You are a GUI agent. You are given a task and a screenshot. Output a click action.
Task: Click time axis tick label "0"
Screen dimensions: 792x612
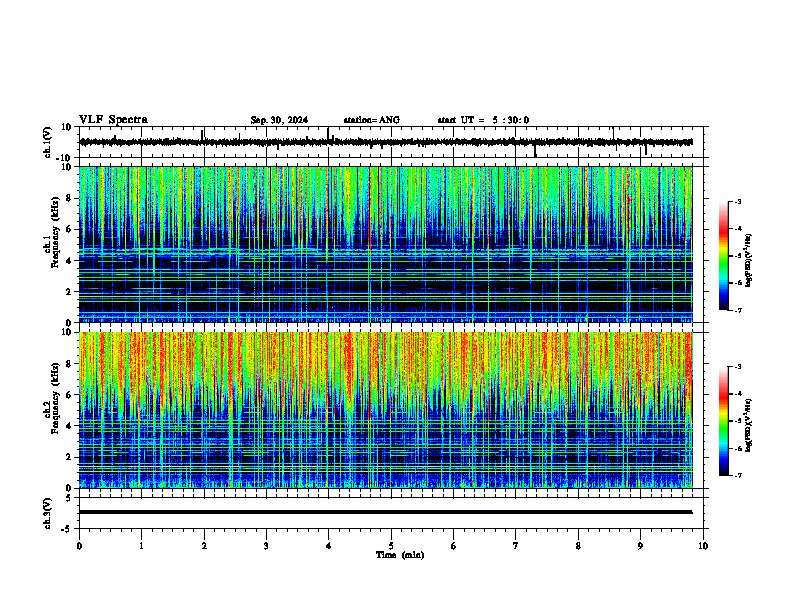(79, 546)
